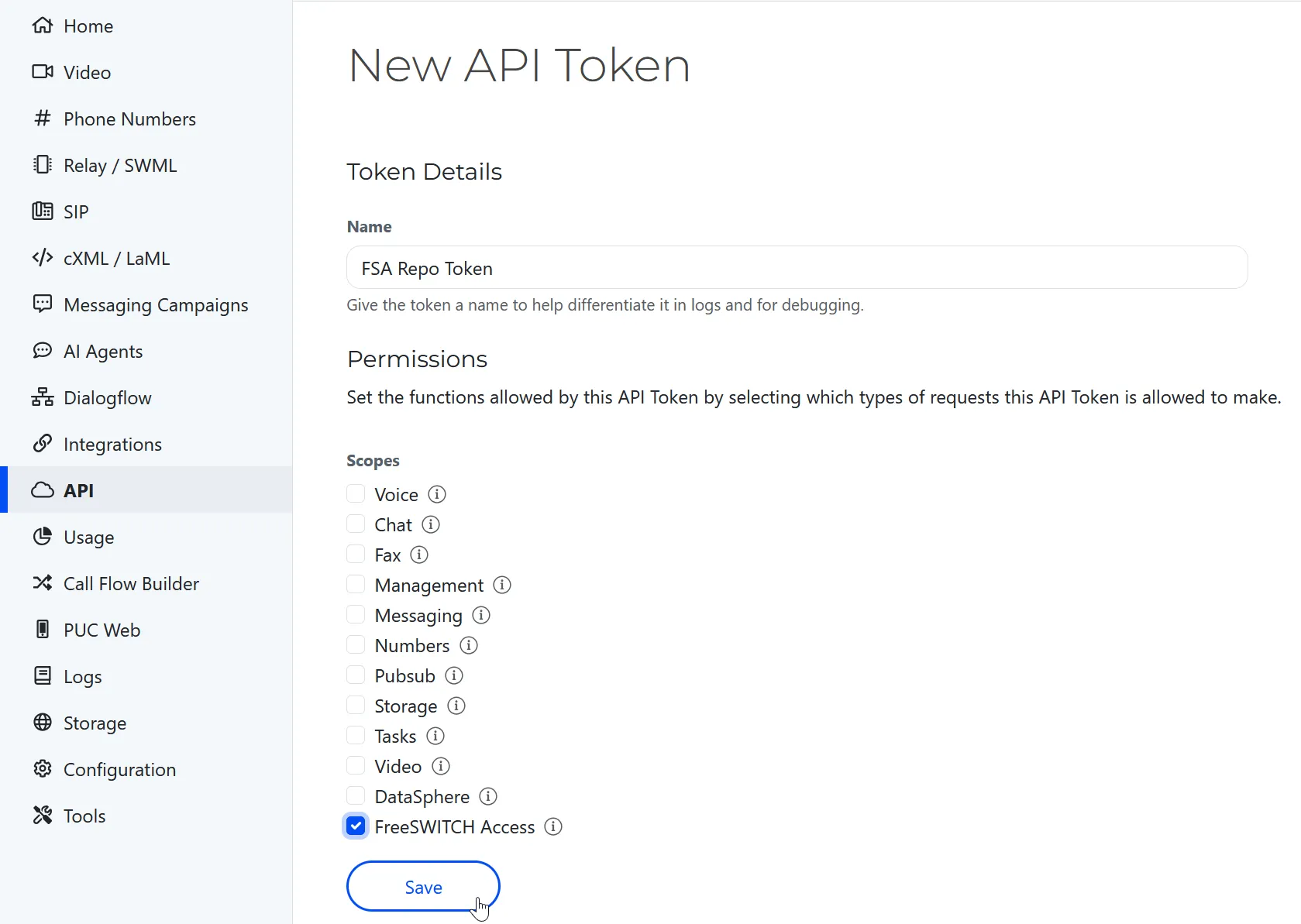
Task: Enable the Messaging scope checkbox
Action: click(356, 614)
